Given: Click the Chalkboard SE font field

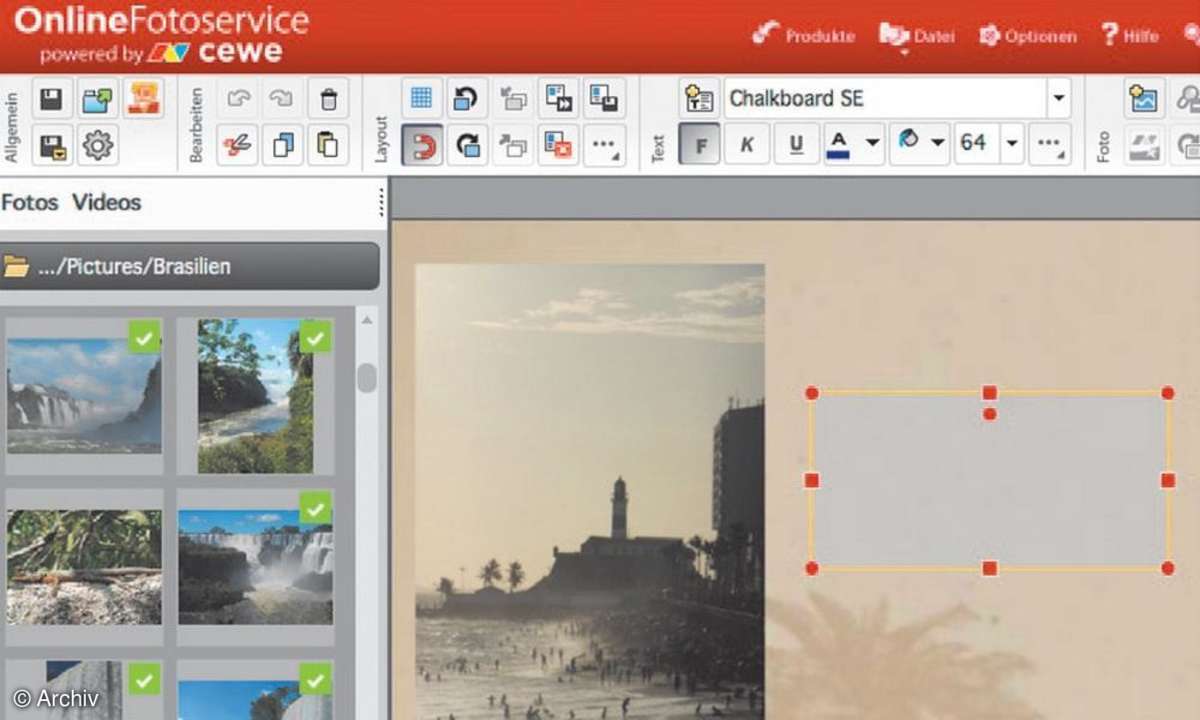Looking at the screenshot, I should [x=885, y=99].
